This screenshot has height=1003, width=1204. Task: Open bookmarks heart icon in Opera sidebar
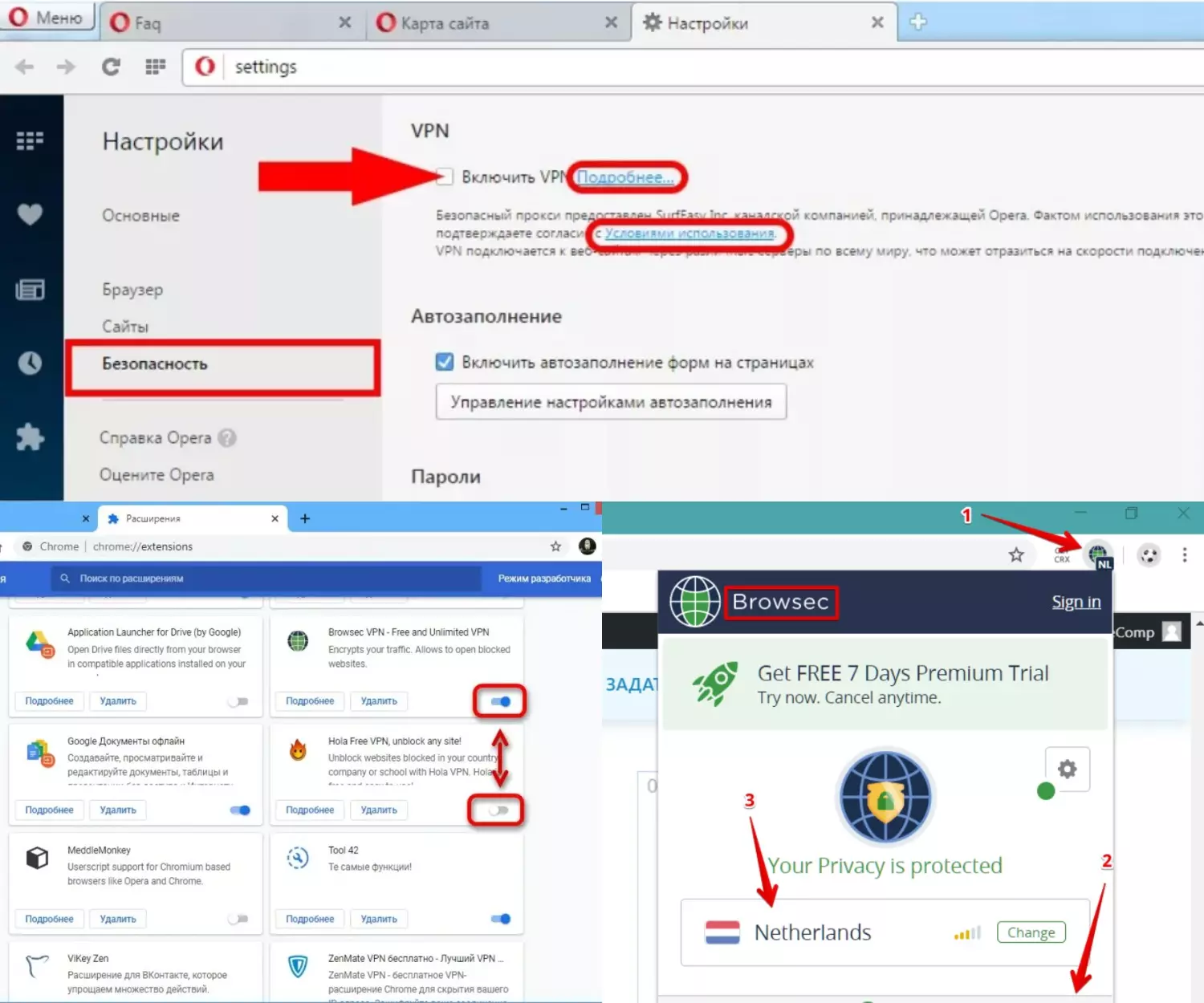pos(30,214)
